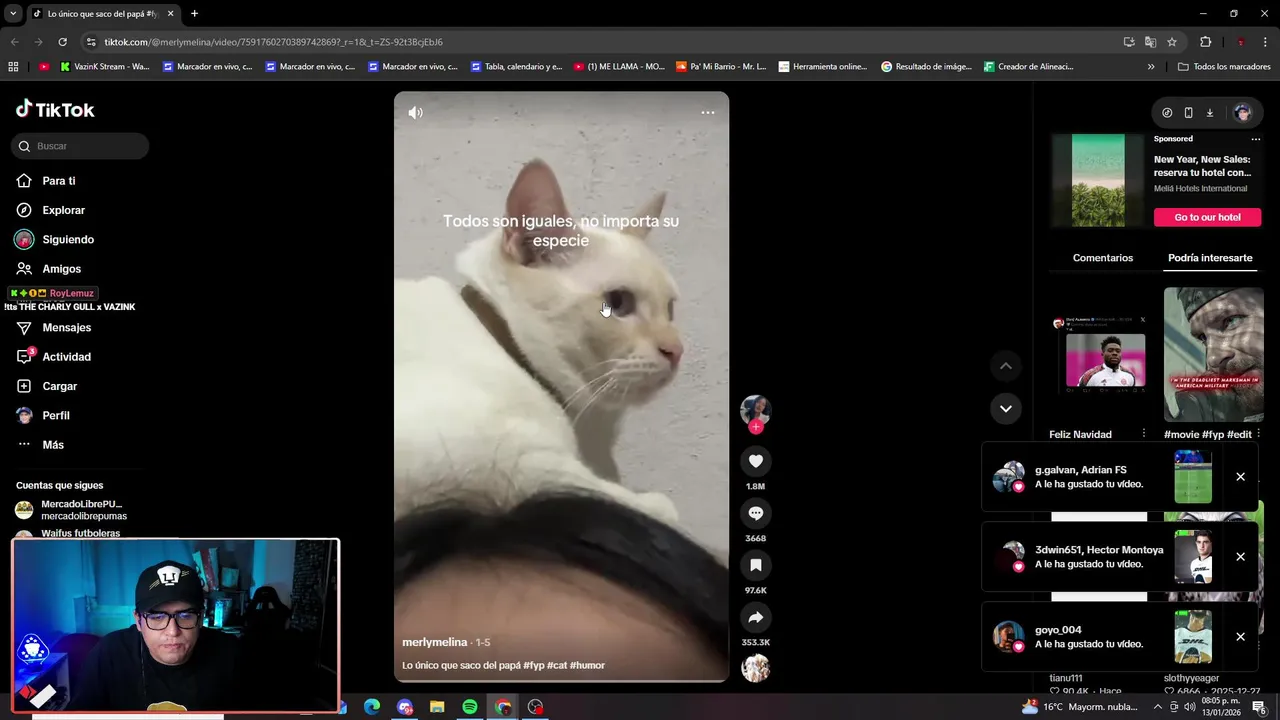Open the Cargar upload page

coord(59,386)
